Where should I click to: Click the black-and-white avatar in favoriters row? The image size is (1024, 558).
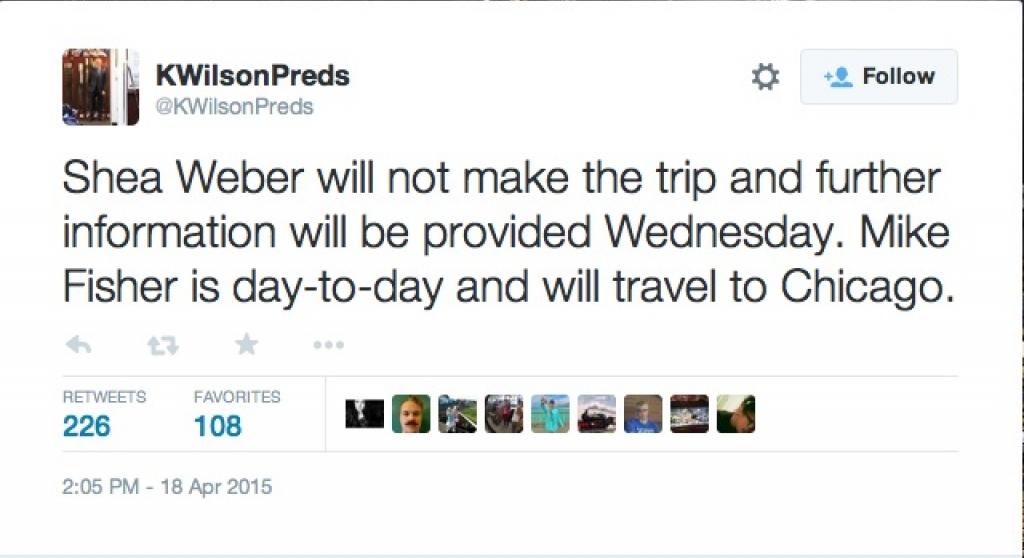pos(364,413)
